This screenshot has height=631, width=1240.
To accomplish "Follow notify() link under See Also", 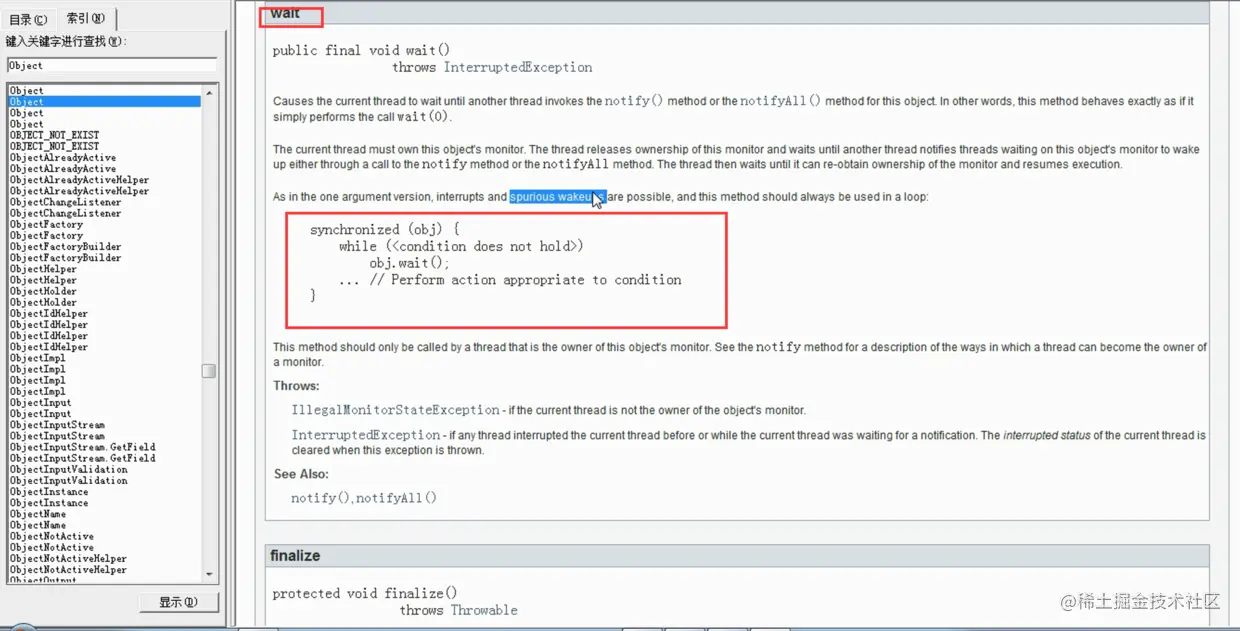I will [x=320, y=498].
